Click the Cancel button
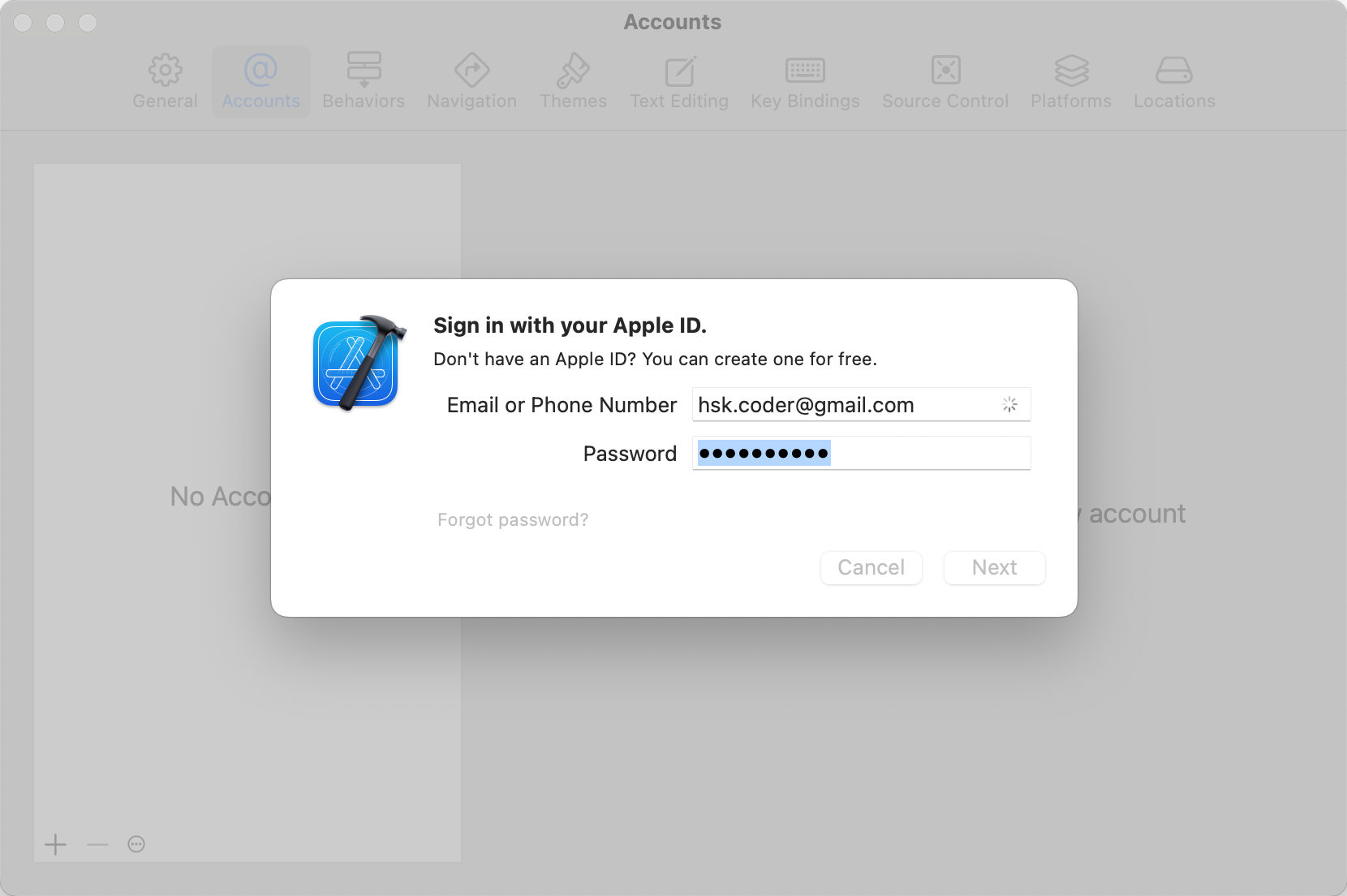Image resolution: width=1347 pixels, height=896 pixels. (x=871, y=567)
